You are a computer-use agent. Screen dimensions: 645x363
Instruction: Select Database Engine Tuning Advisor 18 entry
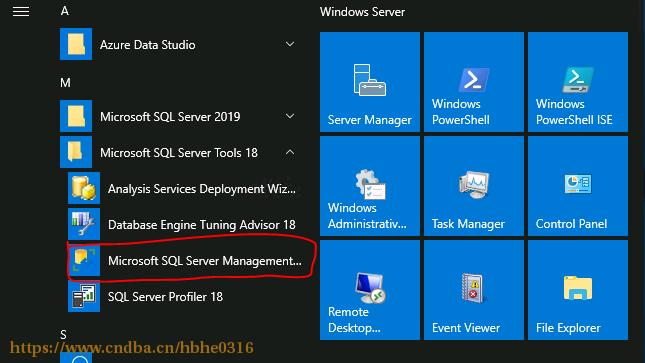click(182, 224)
